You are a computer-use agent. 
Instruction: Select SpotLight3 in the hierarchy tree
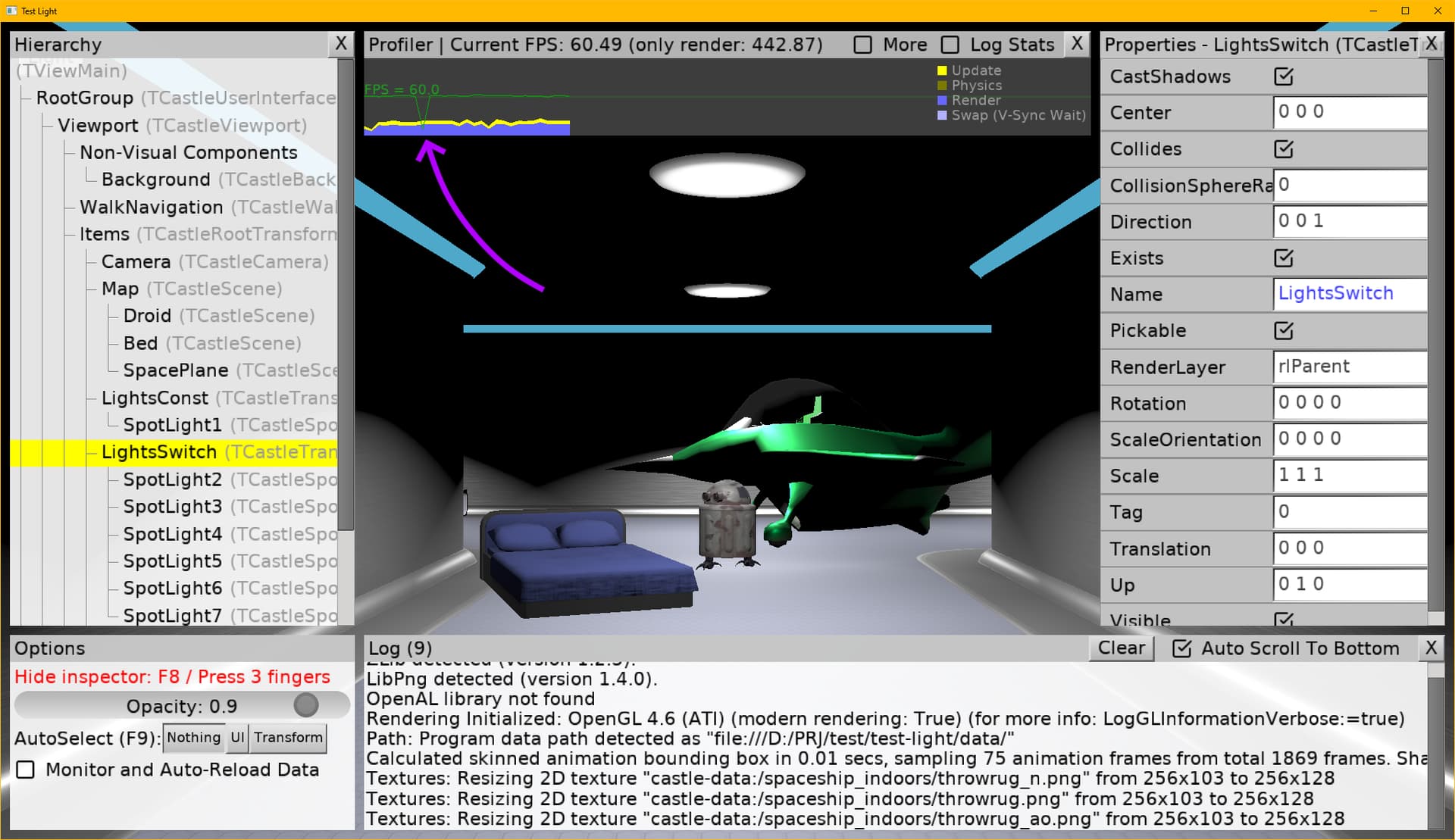point(173,507)
